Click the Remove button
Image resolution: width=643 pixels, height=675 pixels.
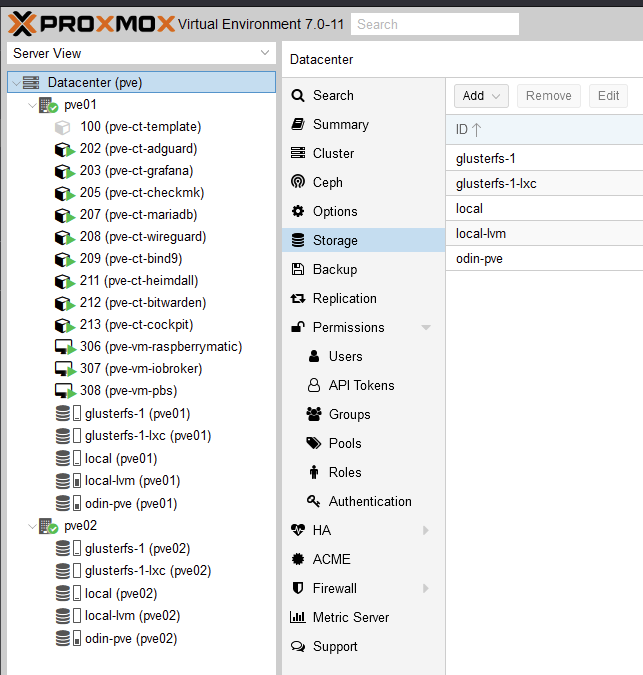[548, 96]
